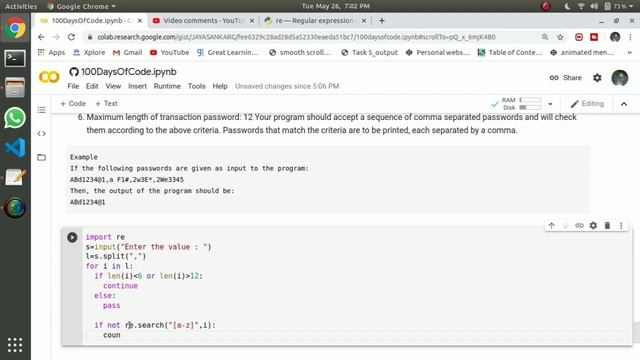Delete the cell with trash icon

[x=607, y=225]
